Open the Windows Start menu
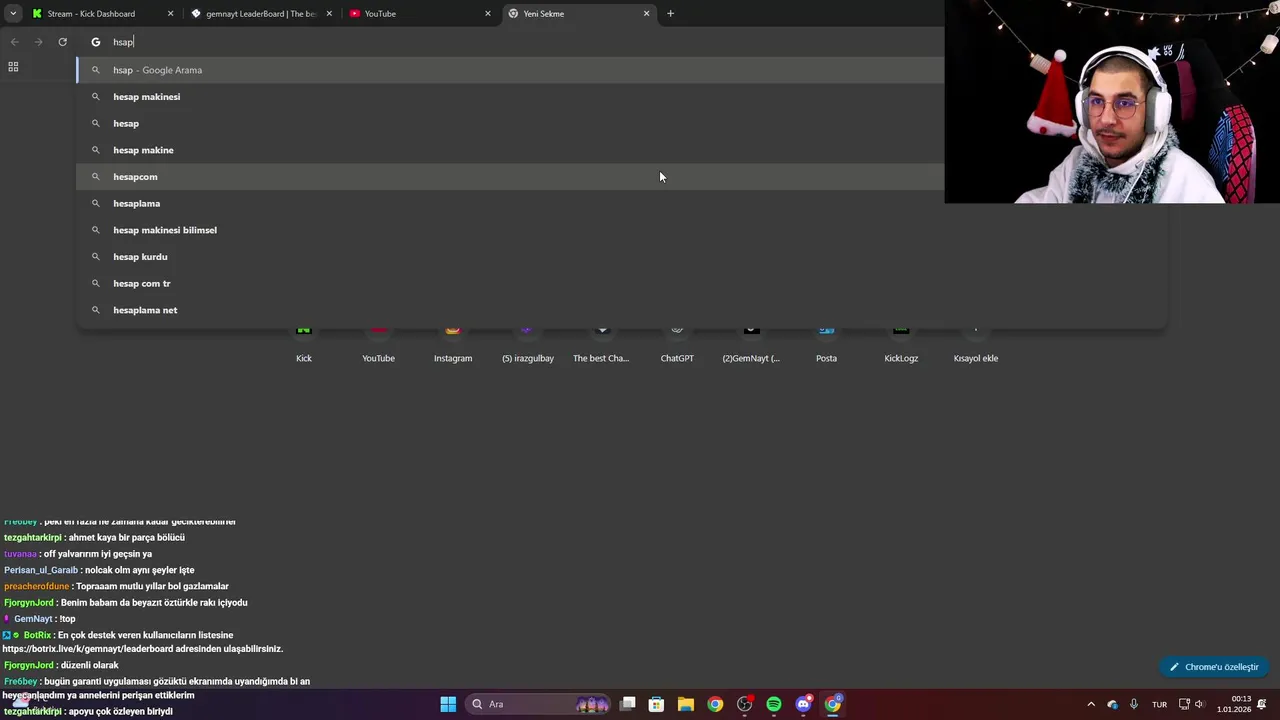The height and width of the screenshot is (720, 1280). click(448, 704)
